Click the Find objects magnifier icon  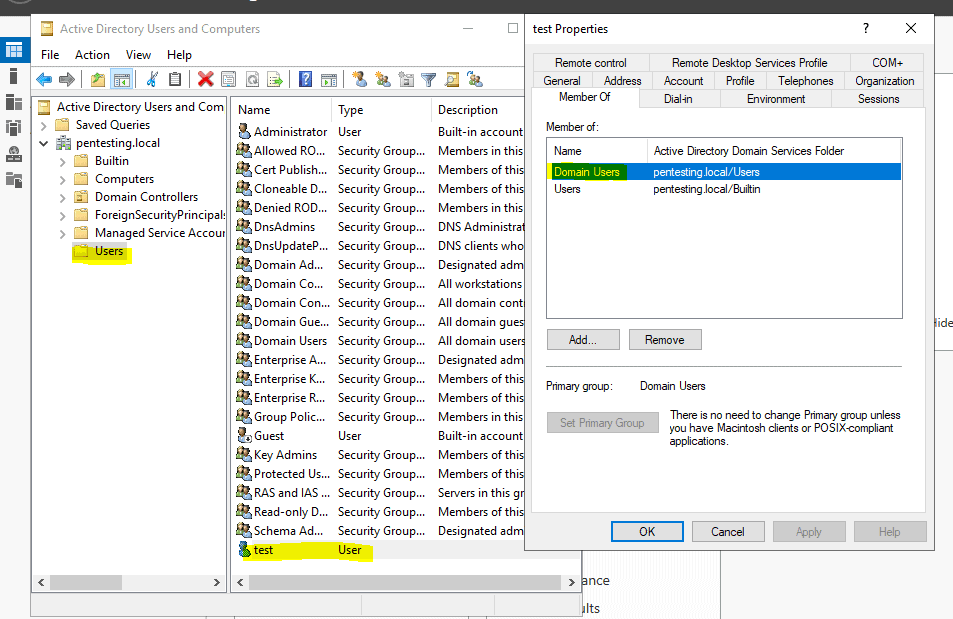tap(452, 79)
